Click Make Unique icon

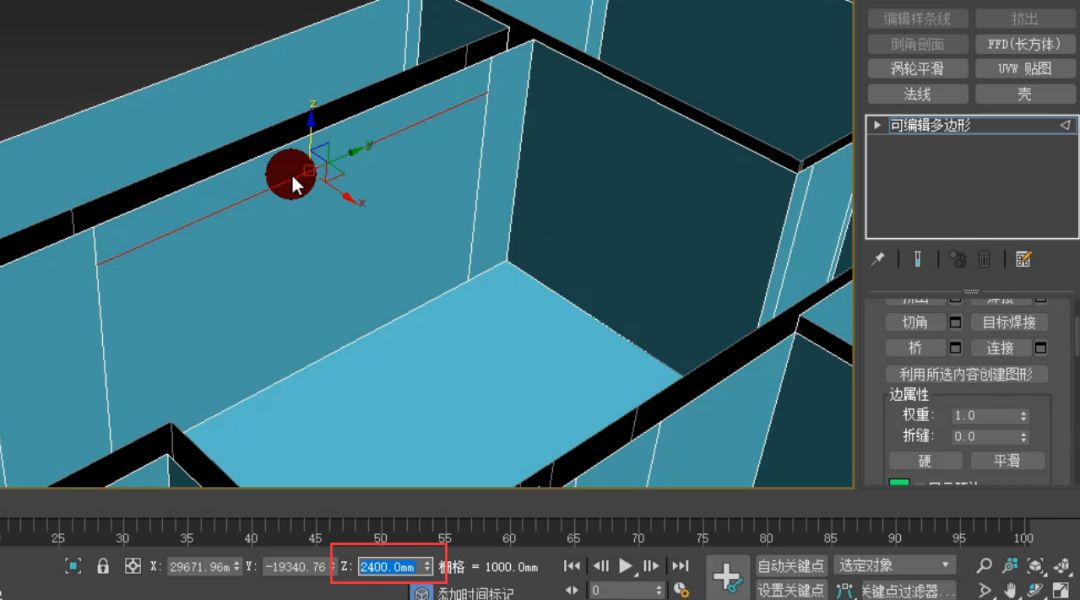coord(957,259)
